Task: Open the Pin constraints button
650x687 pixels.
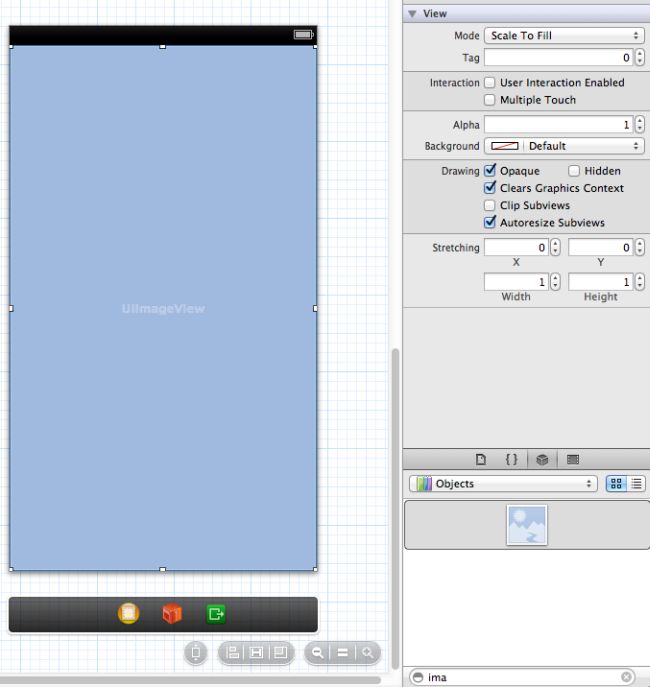Action: pos(256,653)
